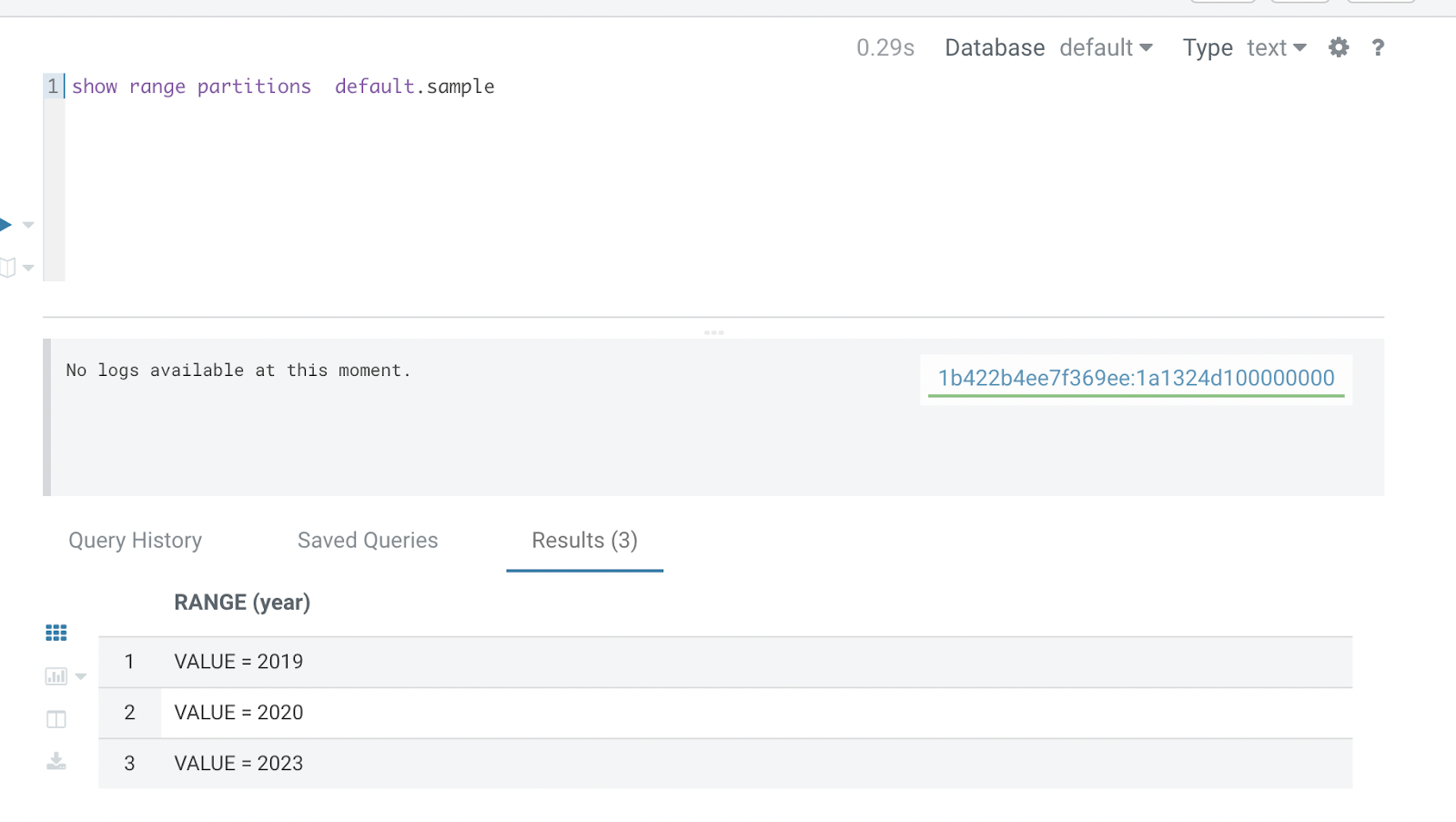Screen dimensions: 1456x822
Task: Sort by the RANGE (year) column header
Action: 241,602
